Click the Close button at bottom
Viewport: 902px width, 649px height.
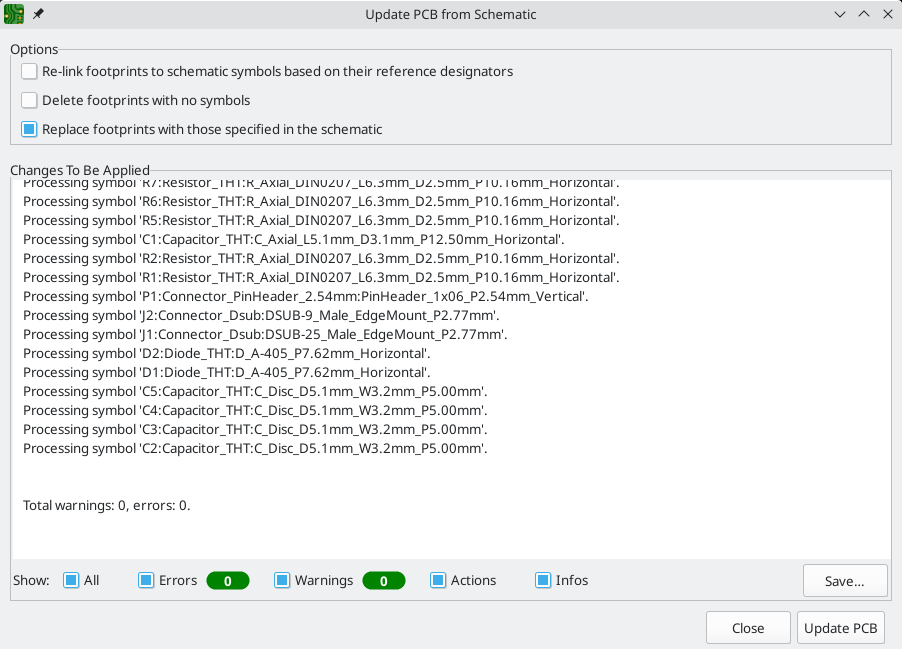[747, 628]
